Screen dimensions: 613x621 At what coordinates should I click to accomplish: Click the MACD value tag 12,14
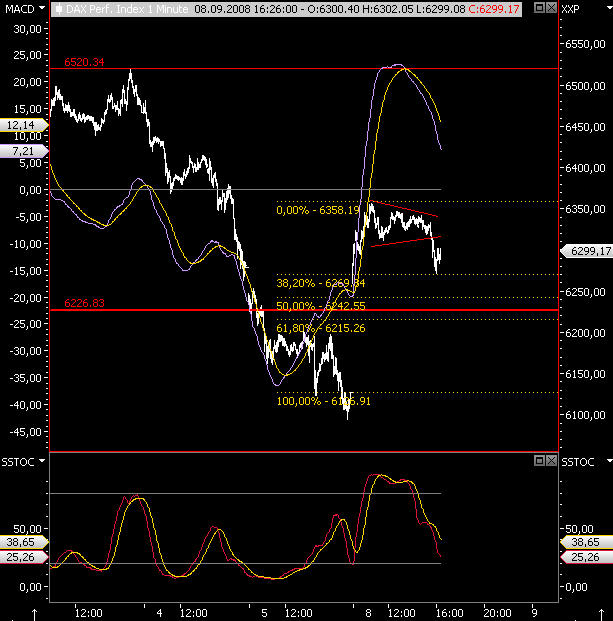[x=24, y=125]
